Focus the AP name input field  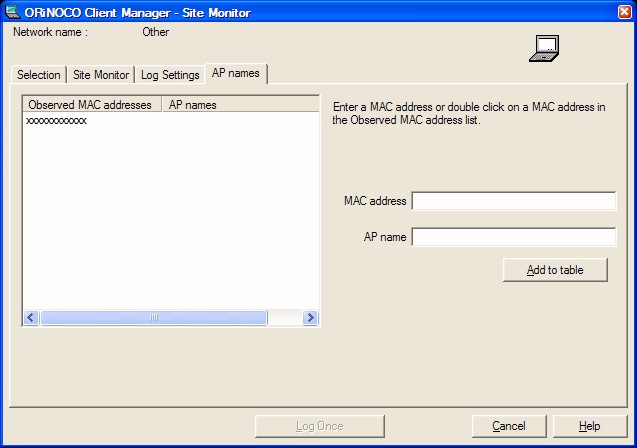pos(514,237)
